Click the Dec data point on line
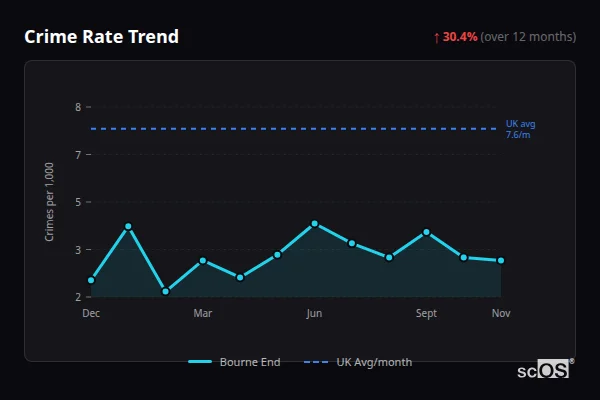 pos(91,280)
